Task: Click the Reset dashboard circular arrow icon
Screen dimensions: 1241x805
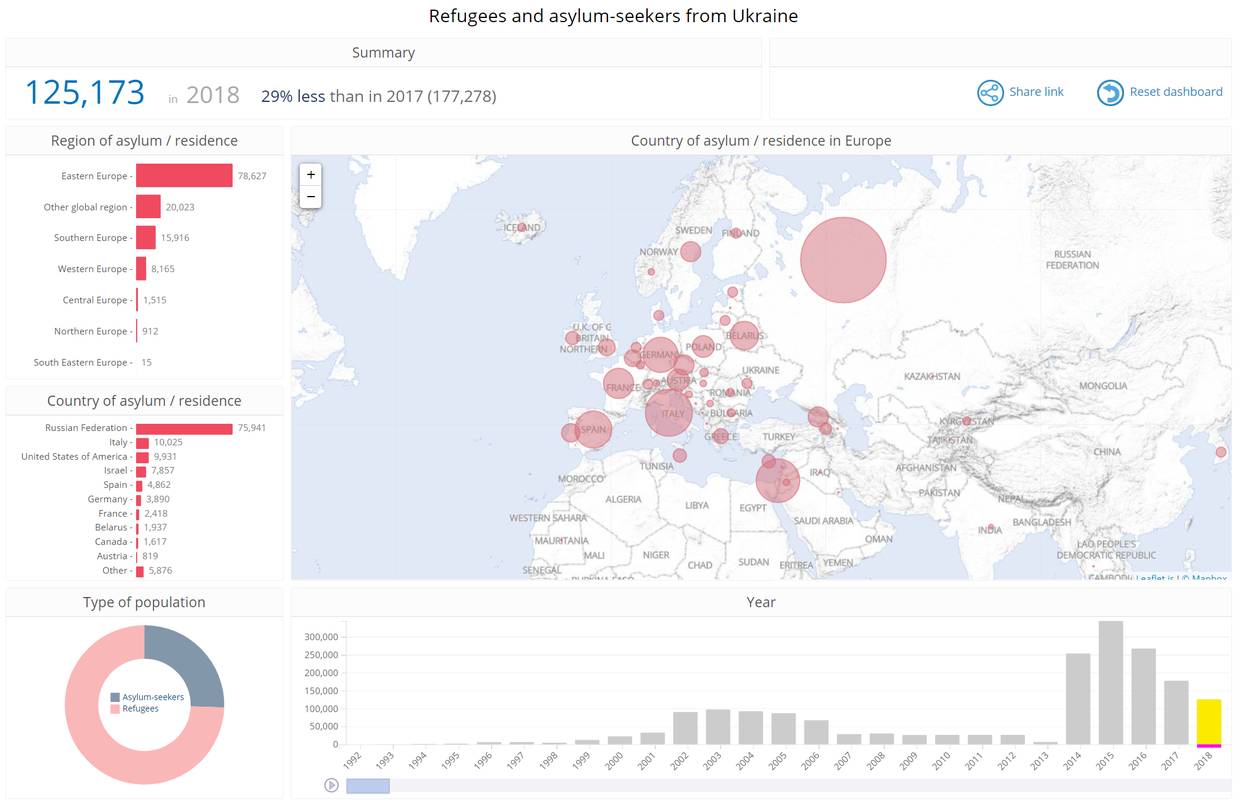Action: pyautogui.click(x=1110, y=93)
